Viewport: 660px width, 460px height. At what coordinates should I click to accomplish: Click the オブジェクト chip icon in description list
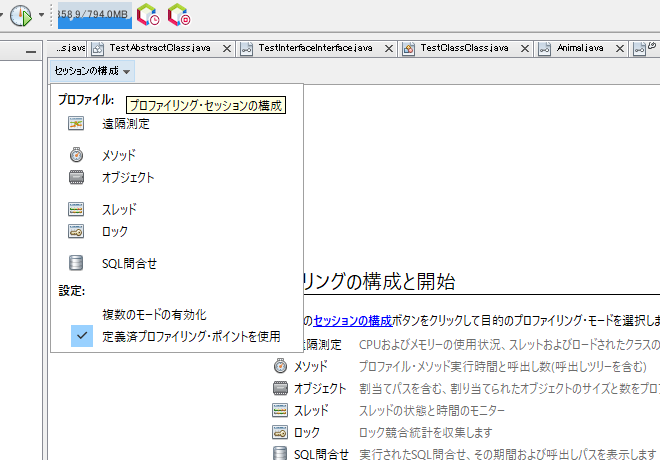coord(280,388)
